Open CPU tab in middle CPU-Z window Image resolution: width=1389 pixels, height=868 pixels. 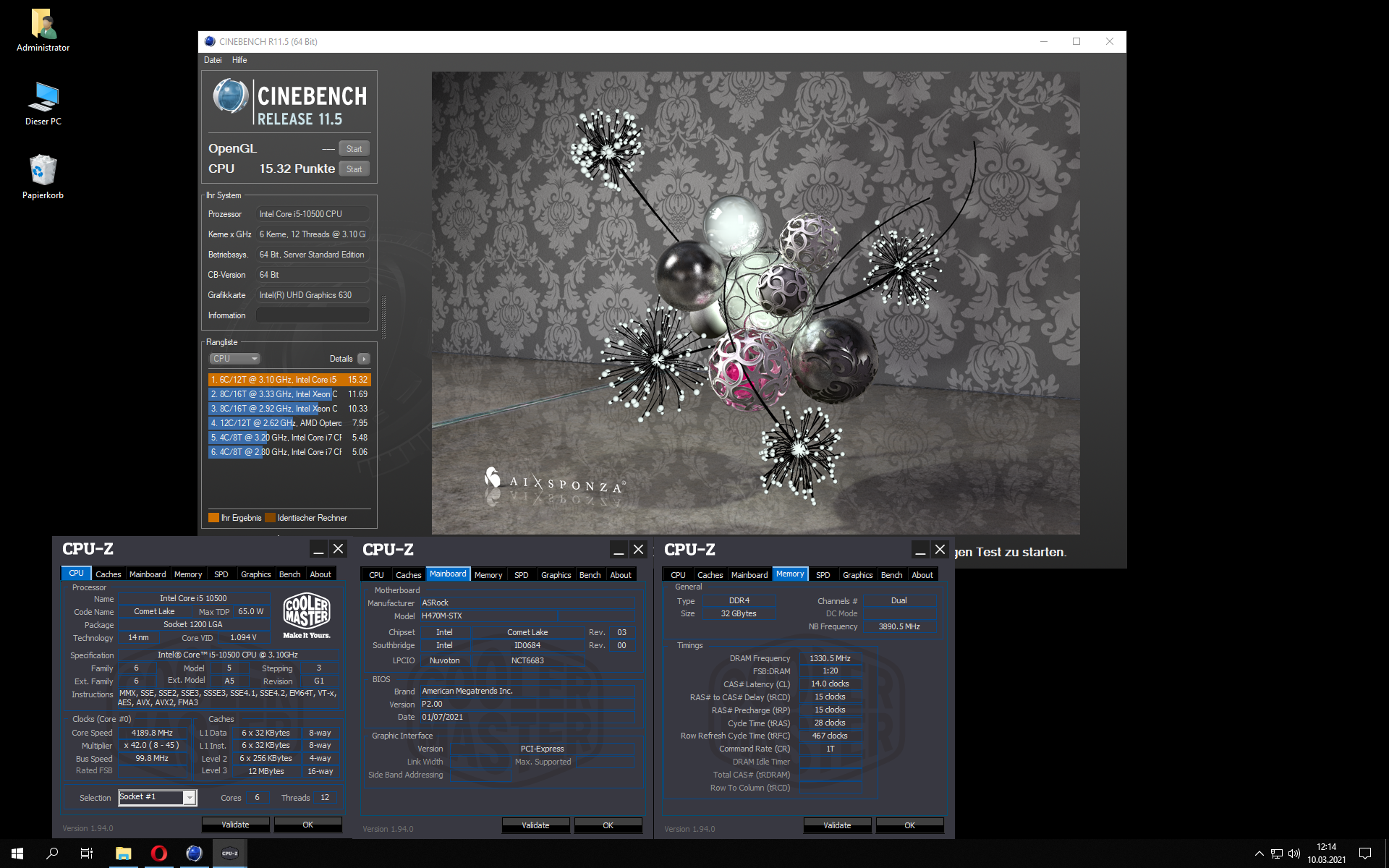tap(376, 575)
